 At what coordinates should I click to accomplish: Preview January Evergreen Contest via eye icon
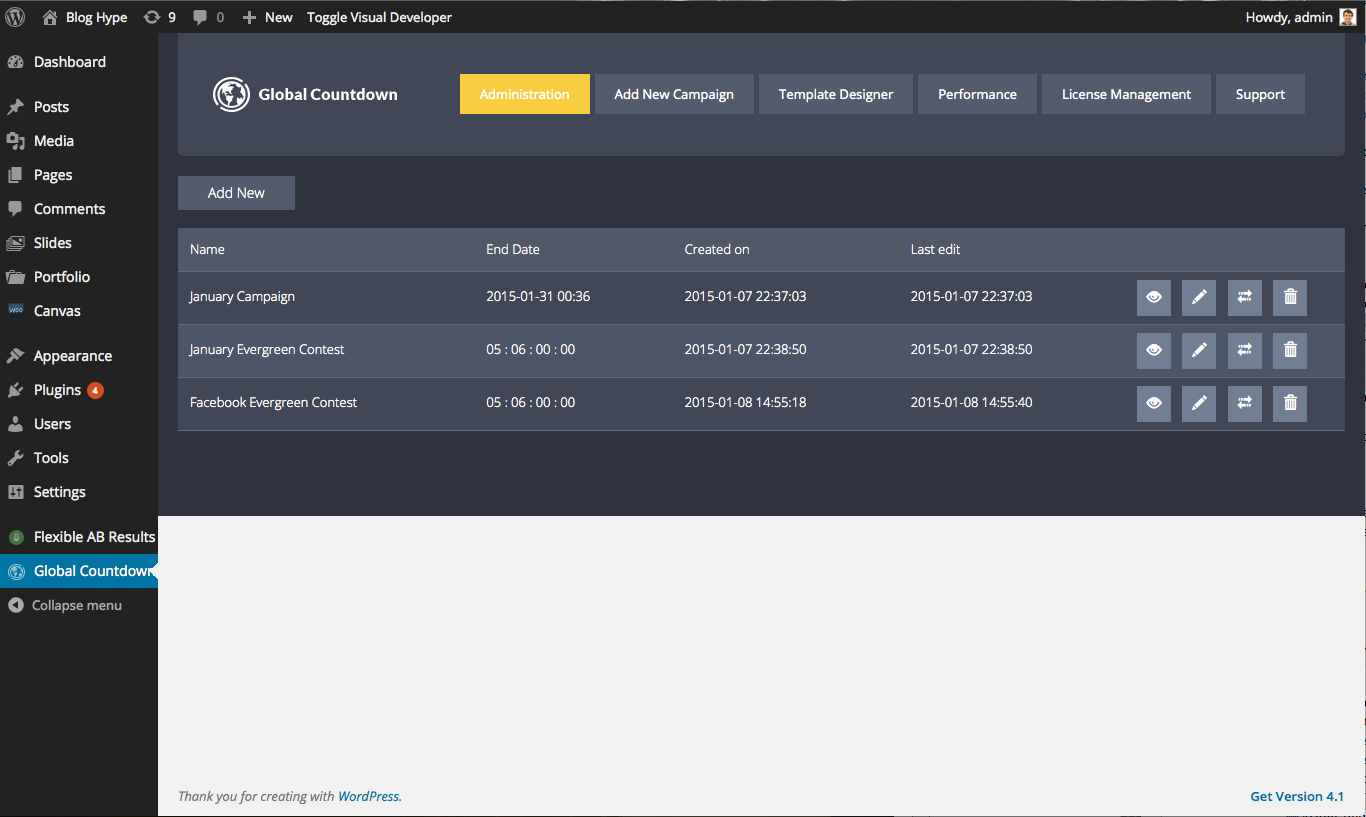click(1154, 350)
